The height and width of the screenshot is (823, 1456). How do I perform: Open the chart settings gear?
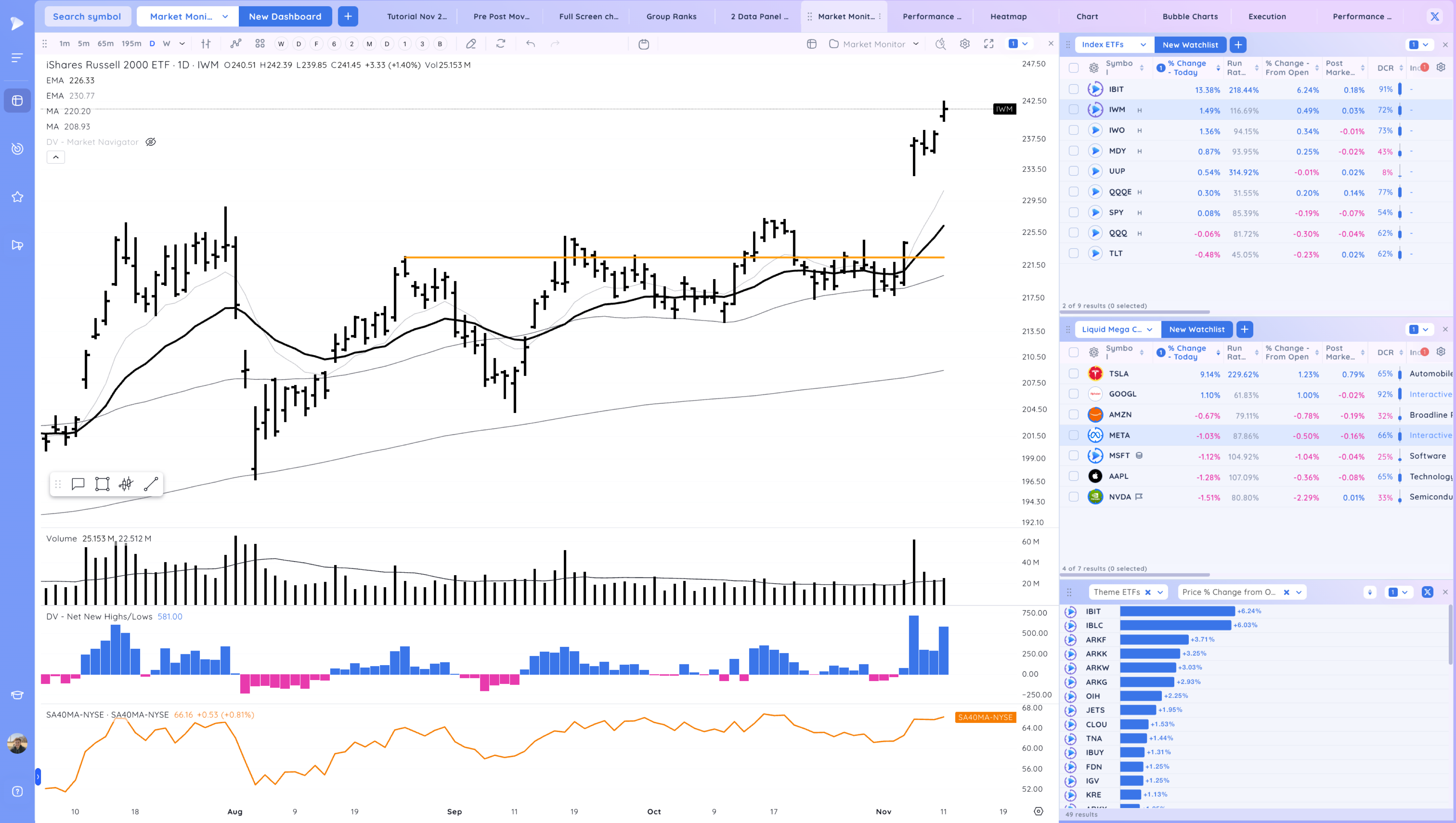(965, 44)
